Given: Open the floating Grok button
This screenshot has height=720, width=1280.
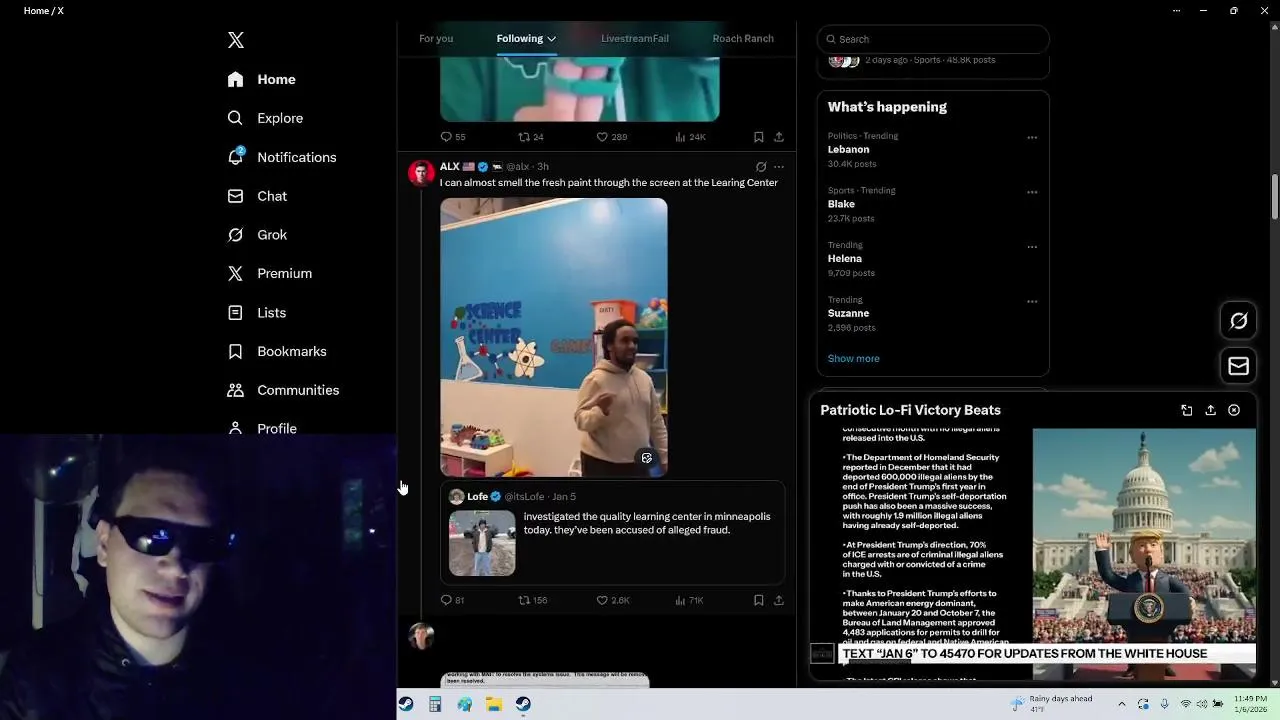Looking at the screenshot, I should [x=1238, y=321].
